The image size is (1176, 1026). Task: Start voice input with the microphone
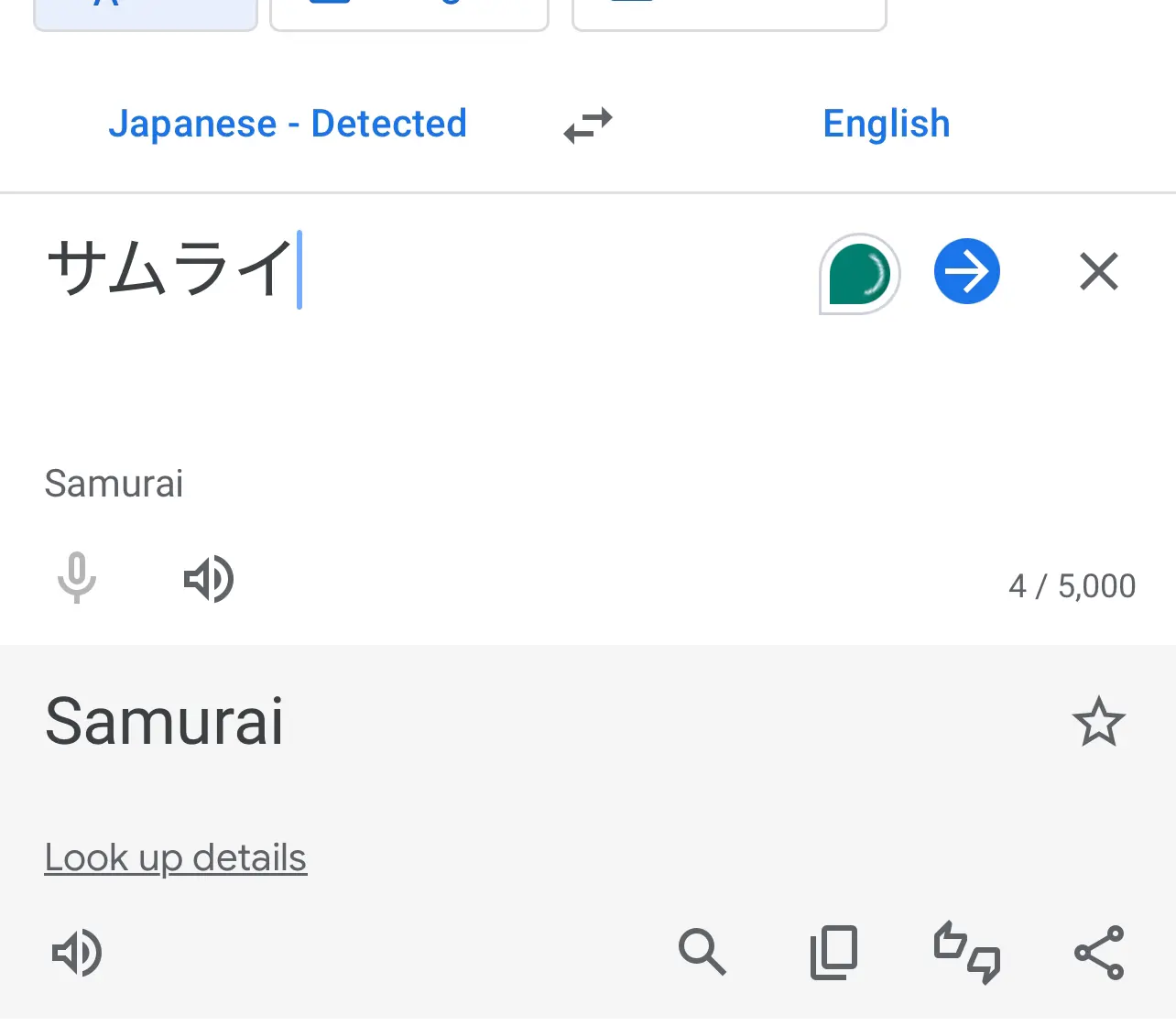pos(77,578)
